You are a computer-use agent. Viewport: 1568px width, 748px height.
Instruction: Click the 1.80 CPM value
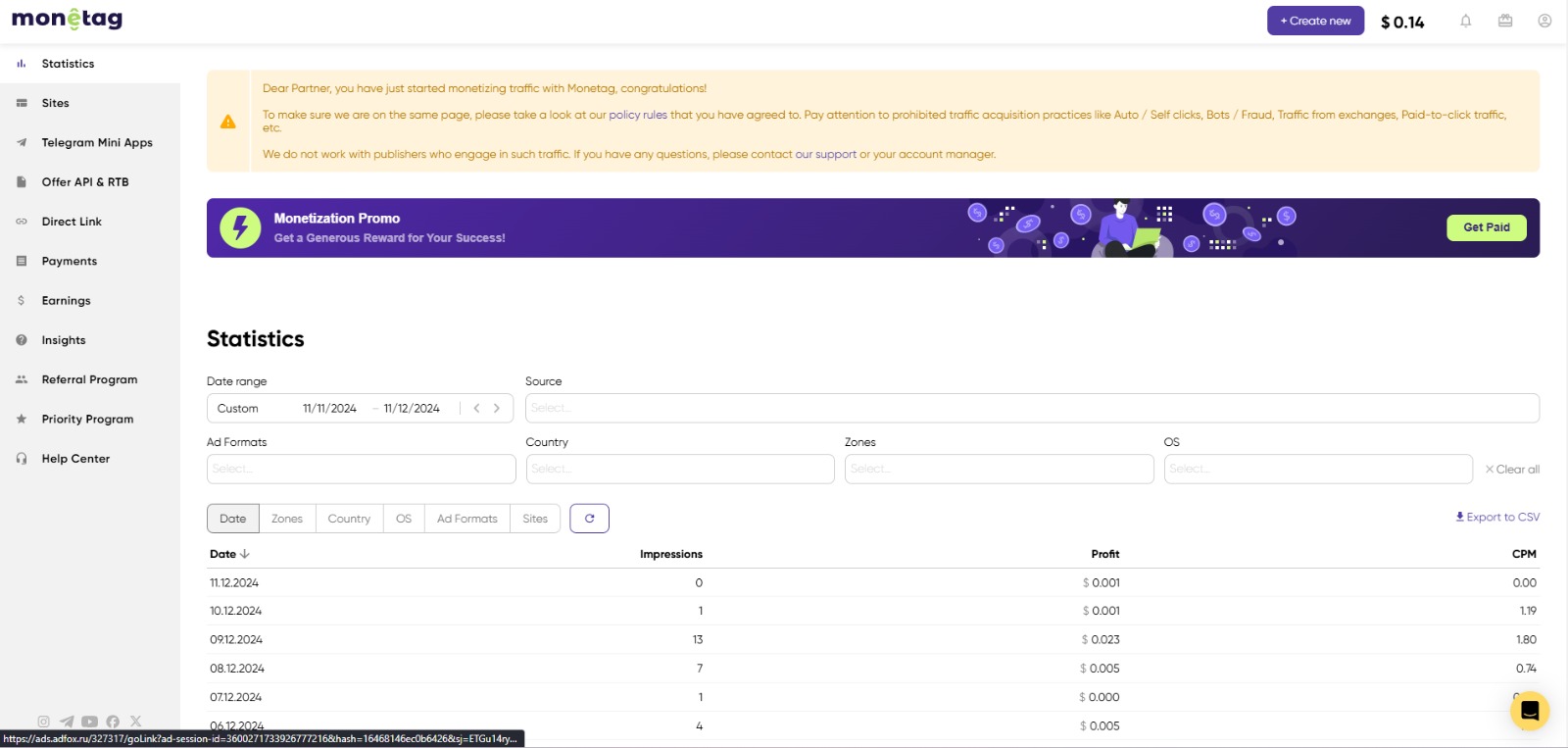[x=1526, y=639]
